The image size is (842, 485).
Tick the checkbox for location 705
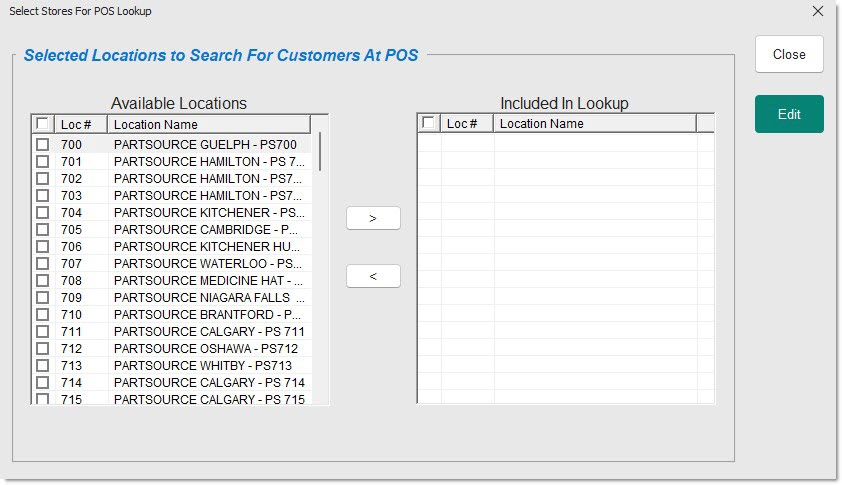point(42,230)
